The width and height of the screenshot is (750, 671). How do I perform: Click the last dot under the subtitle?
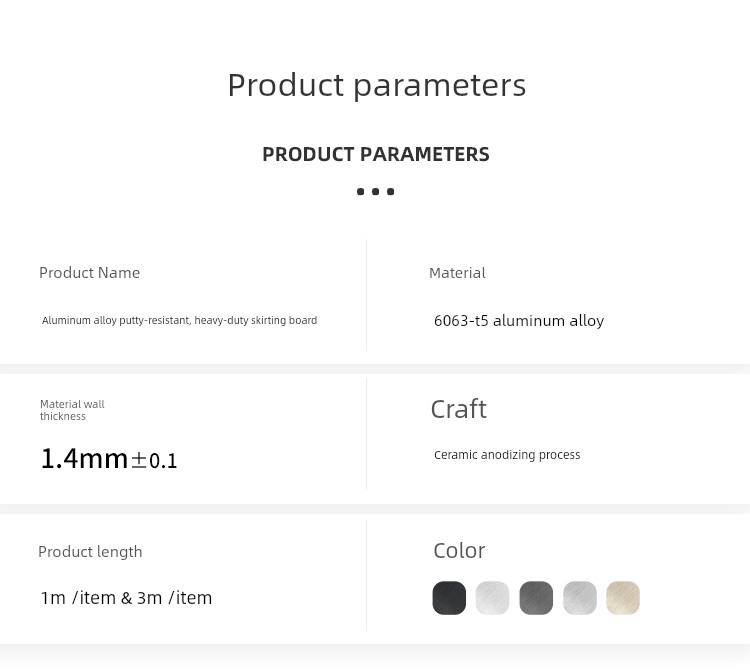point(390,191)
